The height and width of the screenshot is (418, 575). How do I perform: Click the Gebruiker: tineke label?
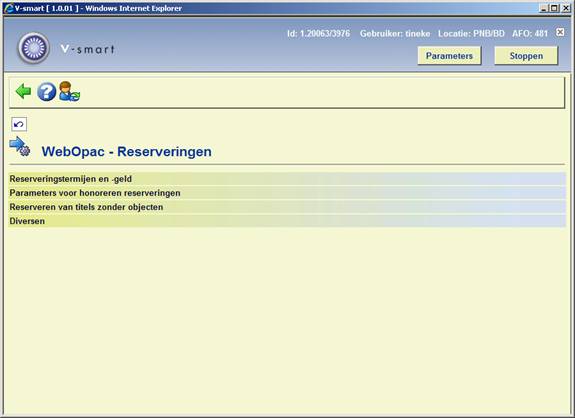[x=395, y=34]
